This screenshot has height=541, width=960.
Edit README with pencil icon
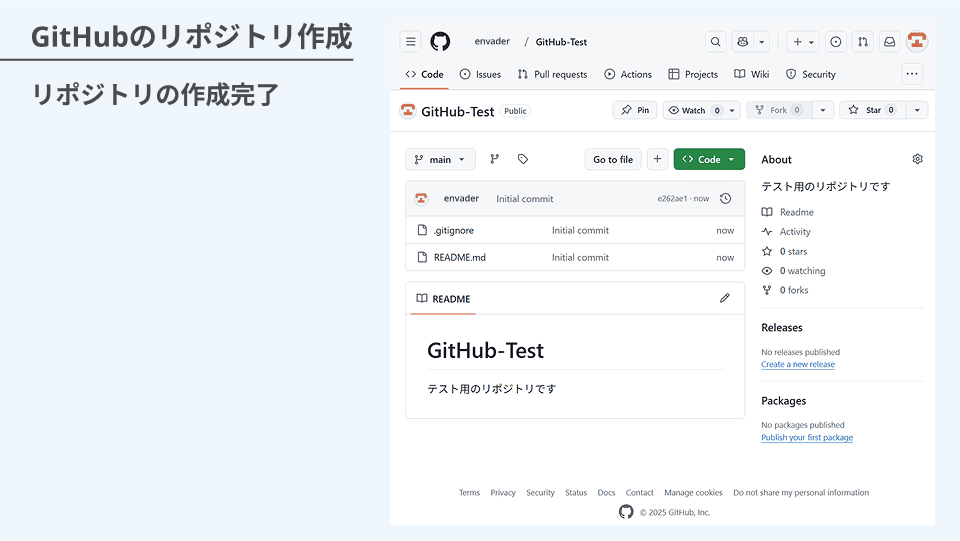click(x=725, y=298)
